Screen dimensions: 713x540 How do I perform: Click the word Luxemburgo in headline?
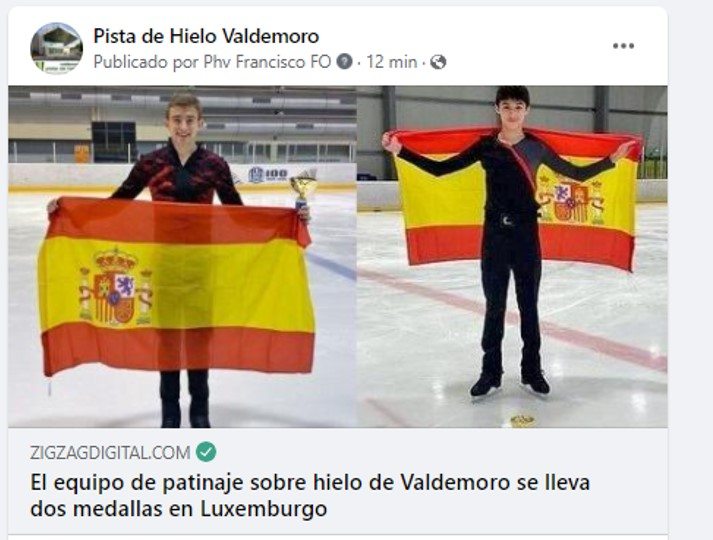point(264,509)
